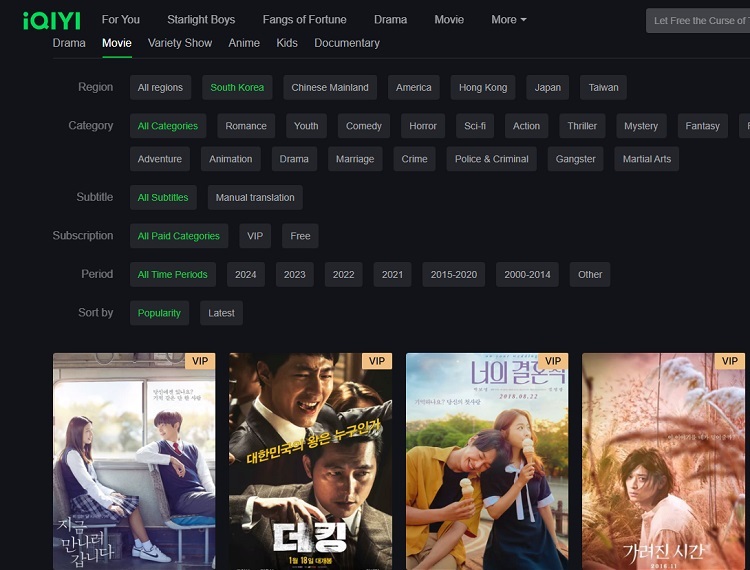Select All Time Periods option
This screenshot has width=750, height=570.
point(173,274)
